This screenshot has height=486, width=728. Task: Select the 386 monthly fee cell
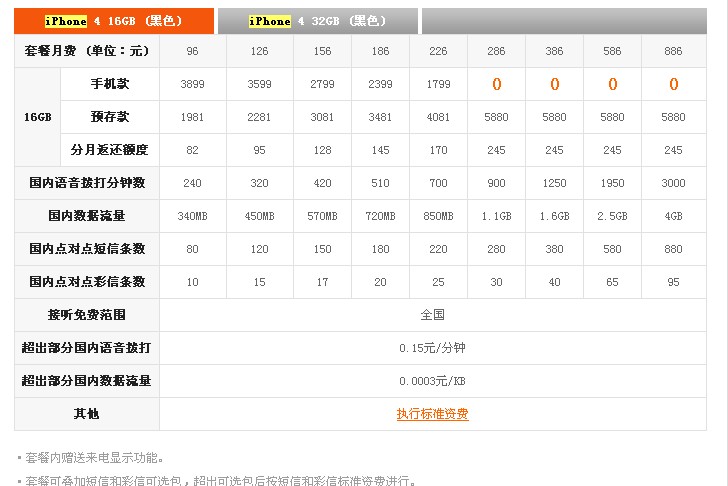tap(554, 51)
